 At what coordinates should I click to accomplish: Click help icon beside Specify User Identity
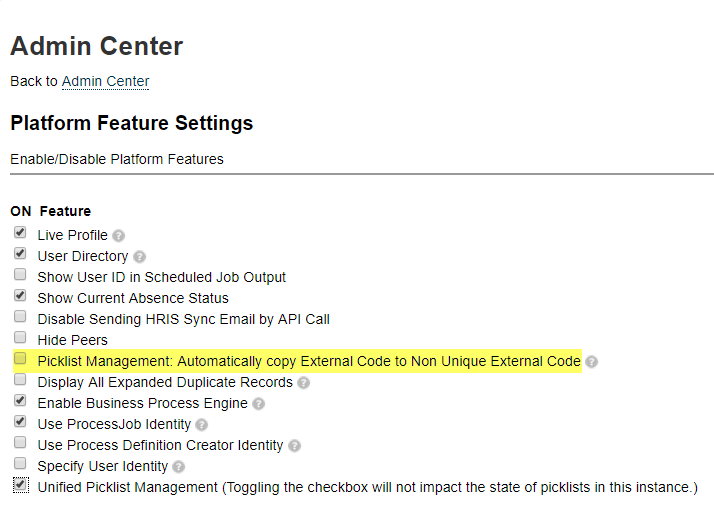pos(179,467)
